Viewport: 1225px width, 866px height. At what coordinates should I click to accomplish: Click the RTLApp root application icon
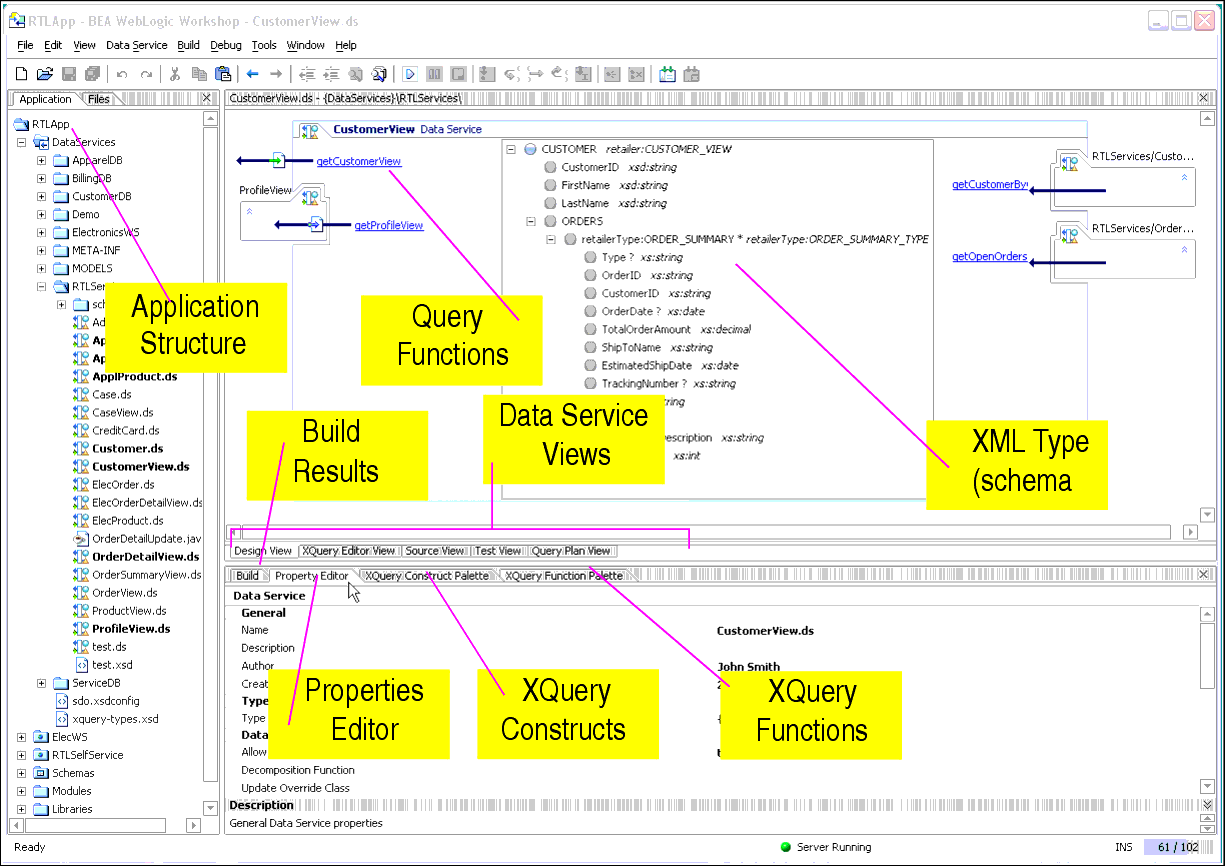point(21,124)
